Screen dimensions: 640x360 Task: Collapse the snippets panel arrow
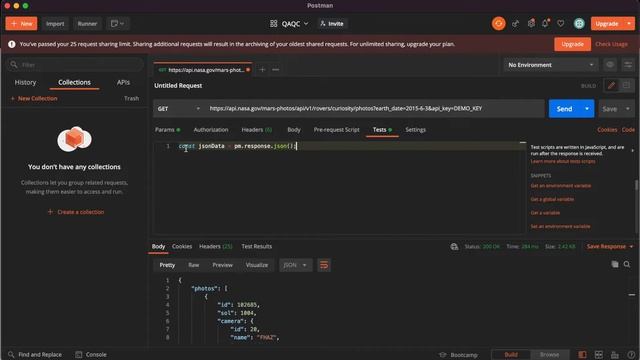(632, 151)
